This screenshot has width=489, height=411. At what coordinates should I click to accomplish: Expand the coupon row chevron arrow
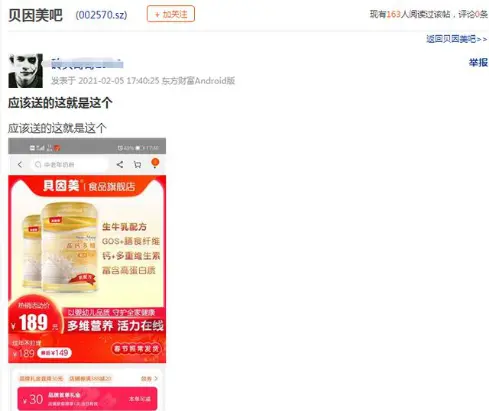156,379
